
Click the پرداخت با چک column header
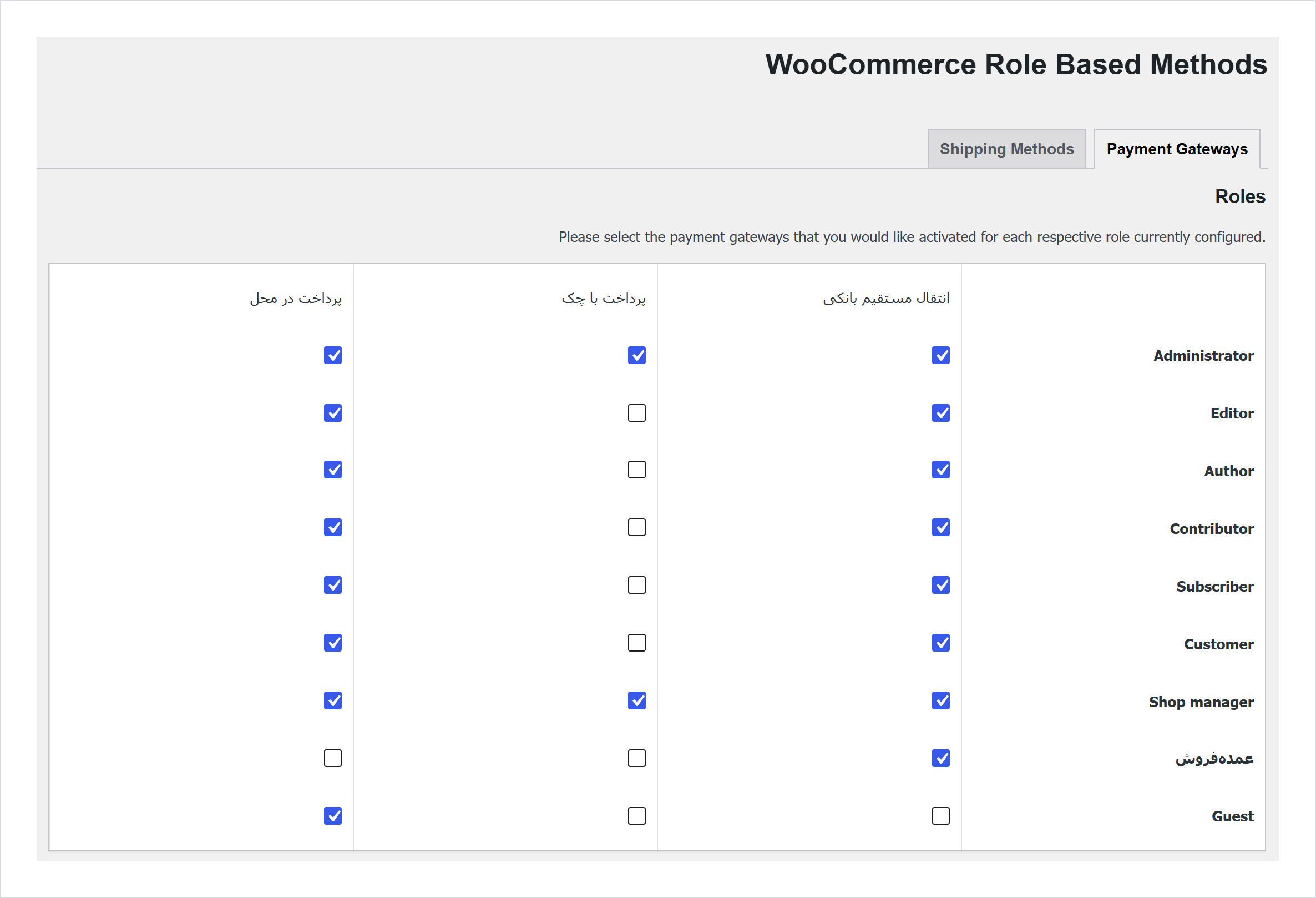click(x=604, y=298)
